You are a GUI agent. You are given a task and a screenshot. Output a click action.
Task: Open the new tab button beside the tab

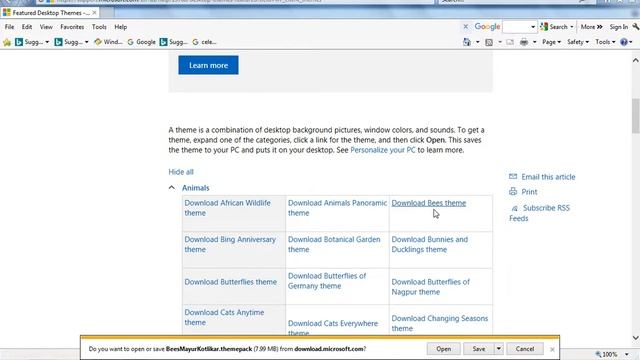[107, 13]
